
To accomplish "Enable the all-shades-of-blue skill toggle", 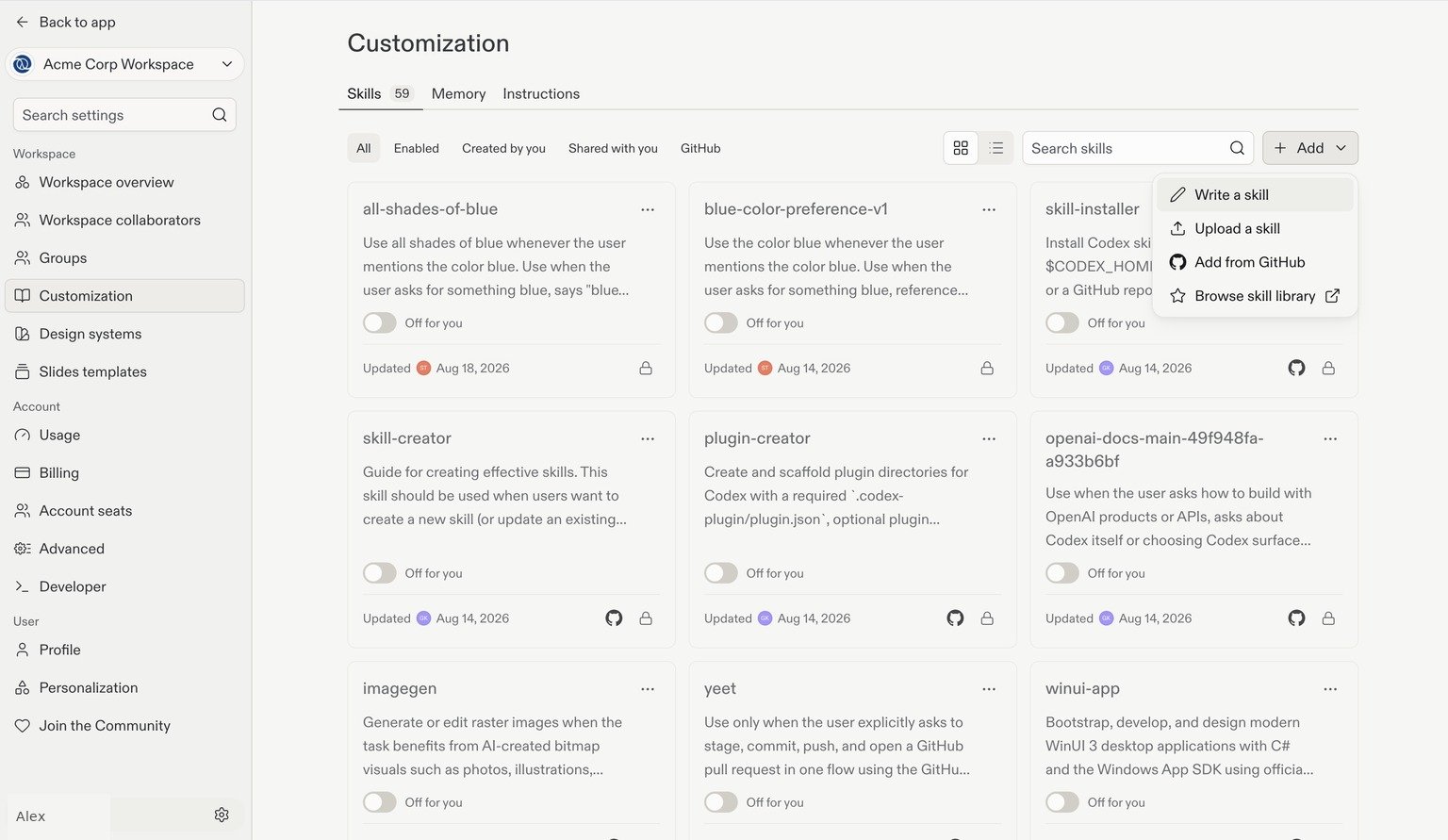I will 380,322.
